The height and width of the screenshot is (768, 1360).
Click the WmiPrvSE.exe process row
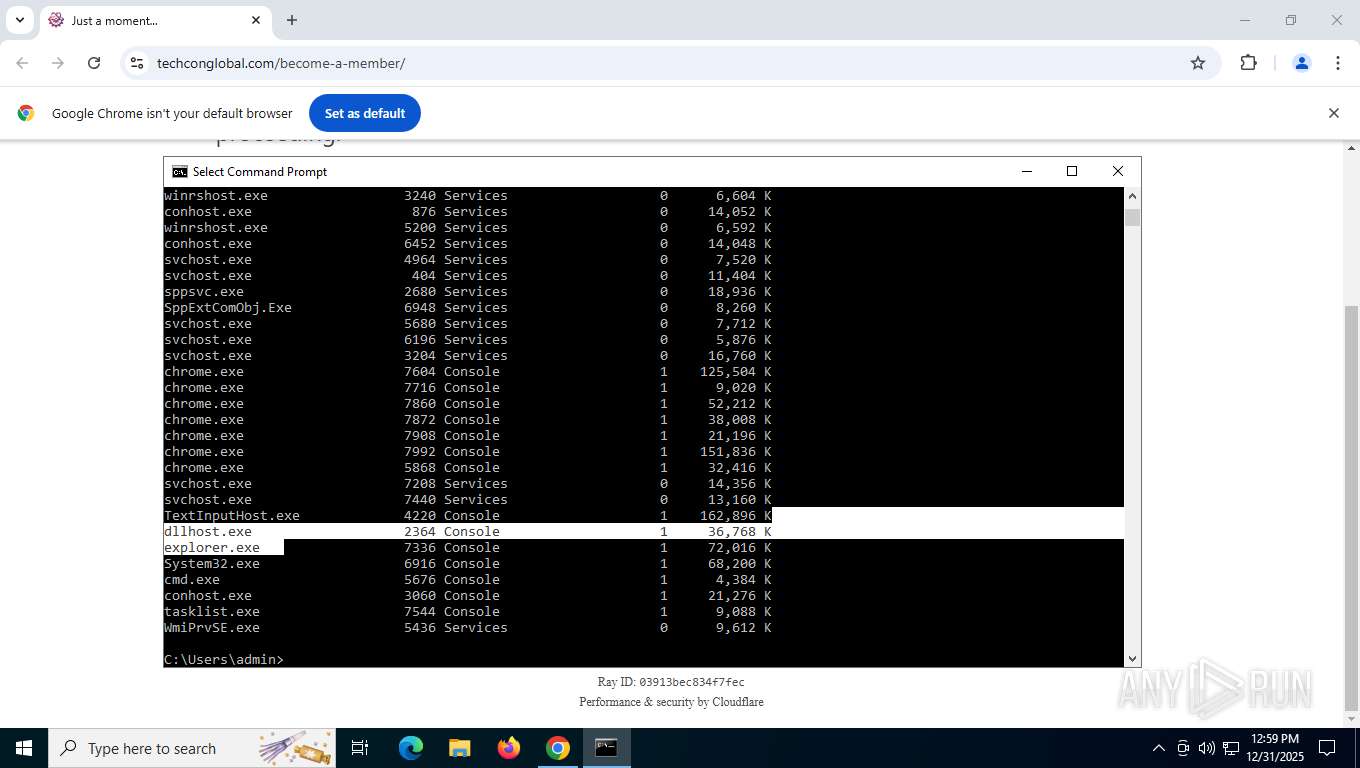pos(468,628)
